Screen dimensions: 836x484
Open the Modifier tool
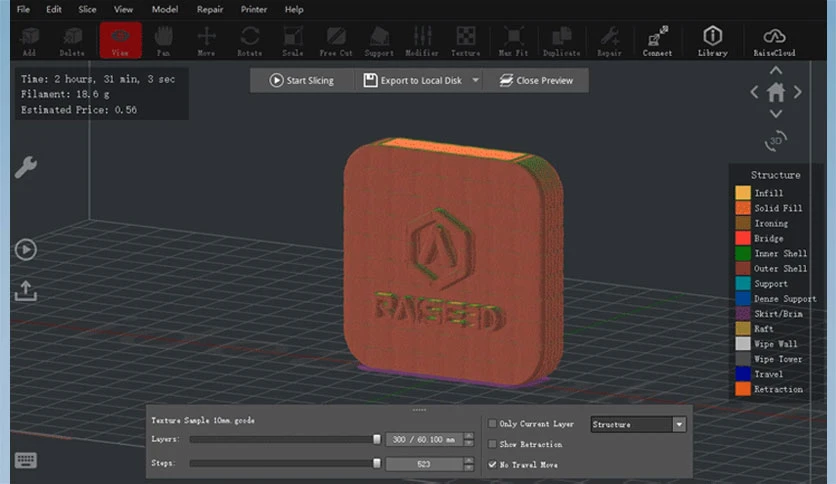coord(422,41)
